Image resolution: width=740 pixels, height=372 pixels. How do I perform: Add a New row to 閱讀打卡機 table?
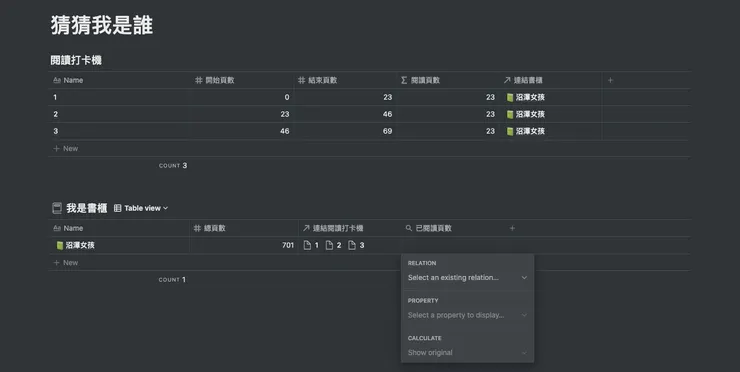(65, 148)
